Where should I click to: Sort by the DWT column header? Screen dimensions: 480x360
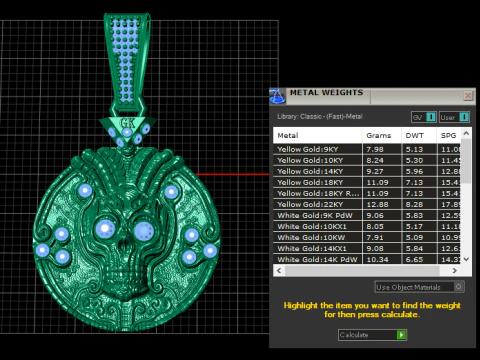[x=419, y=135]
